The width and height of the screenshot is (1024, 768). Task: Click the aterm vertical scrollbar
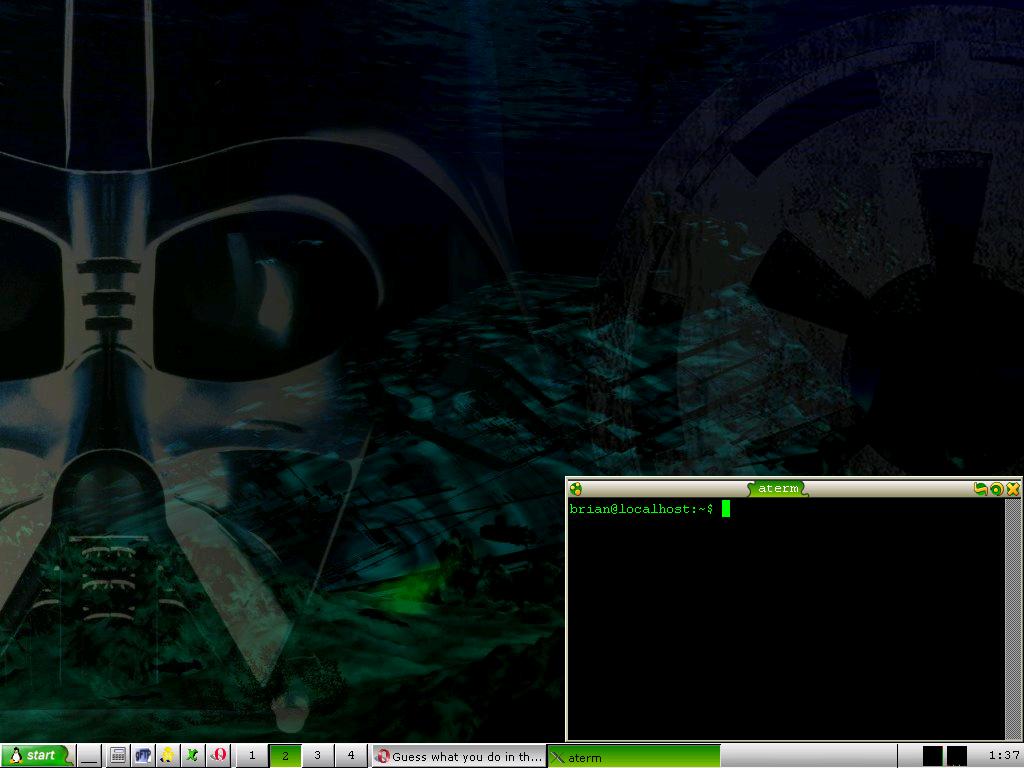point(1013,618)
